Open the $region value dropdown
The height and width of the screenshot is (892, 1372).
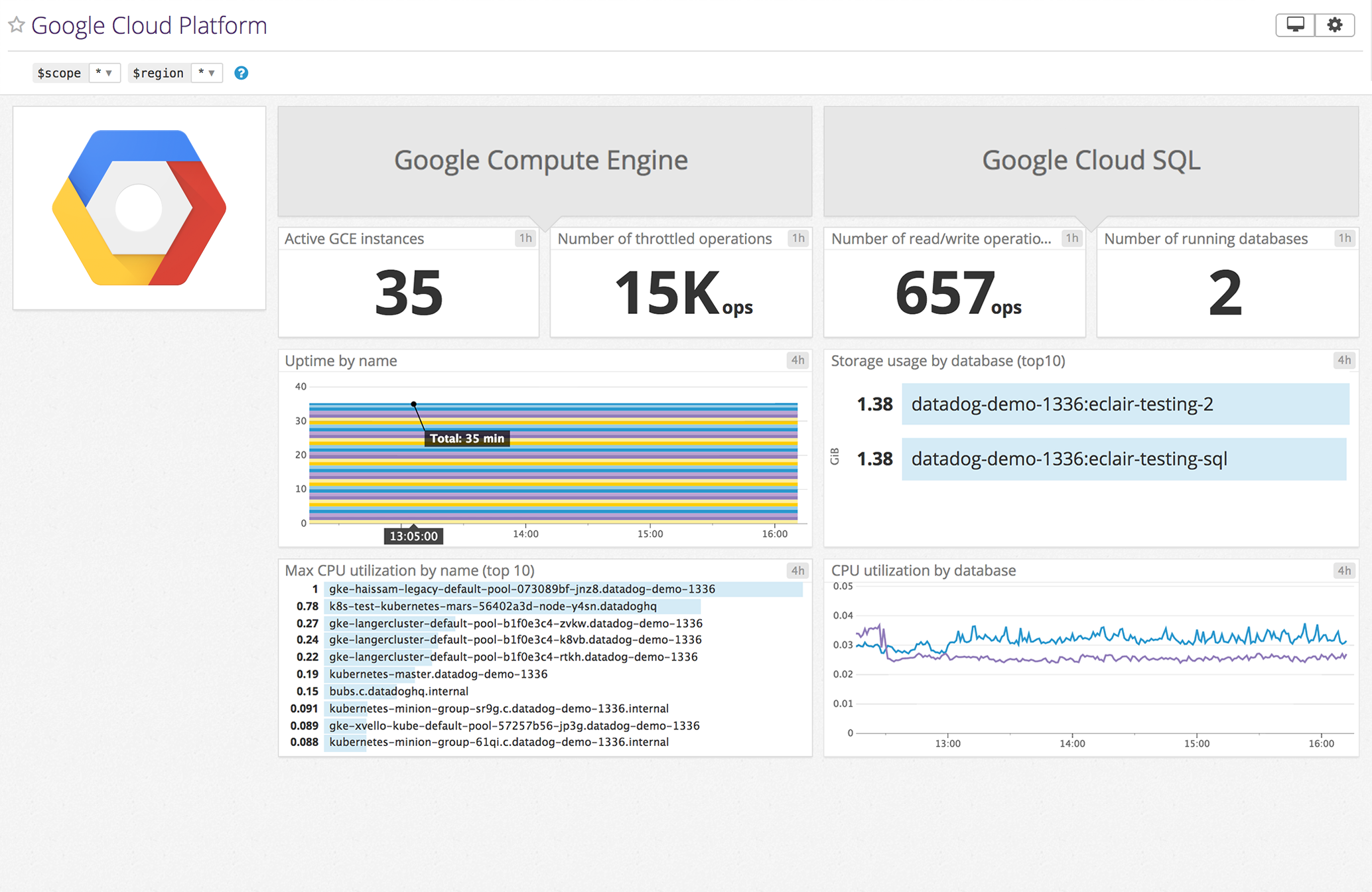207,73
